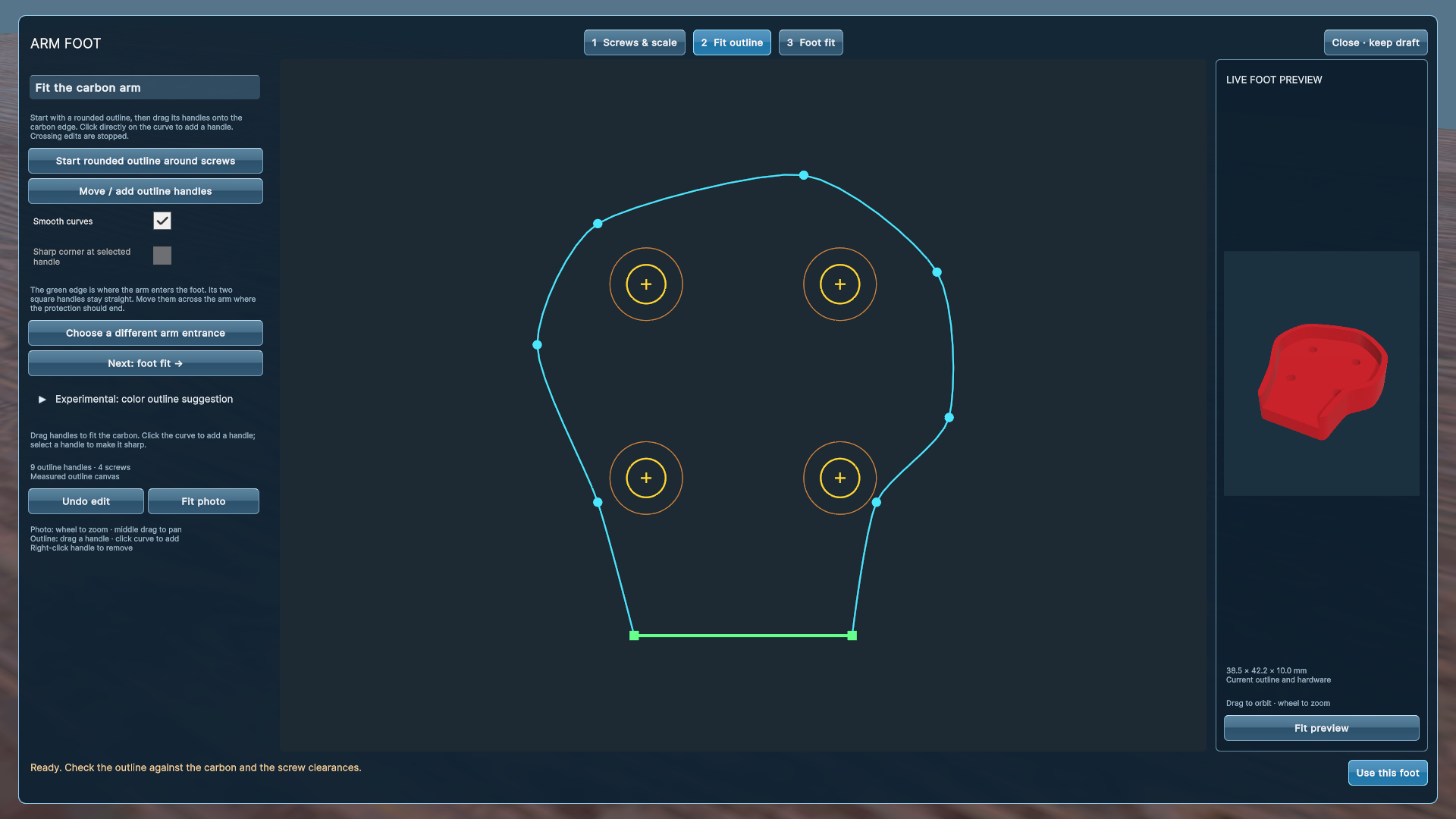This screenshot has width=1456, height=819.
Task: Expand Experimental: color outline suggestion section
Action: tap(136, 399)
